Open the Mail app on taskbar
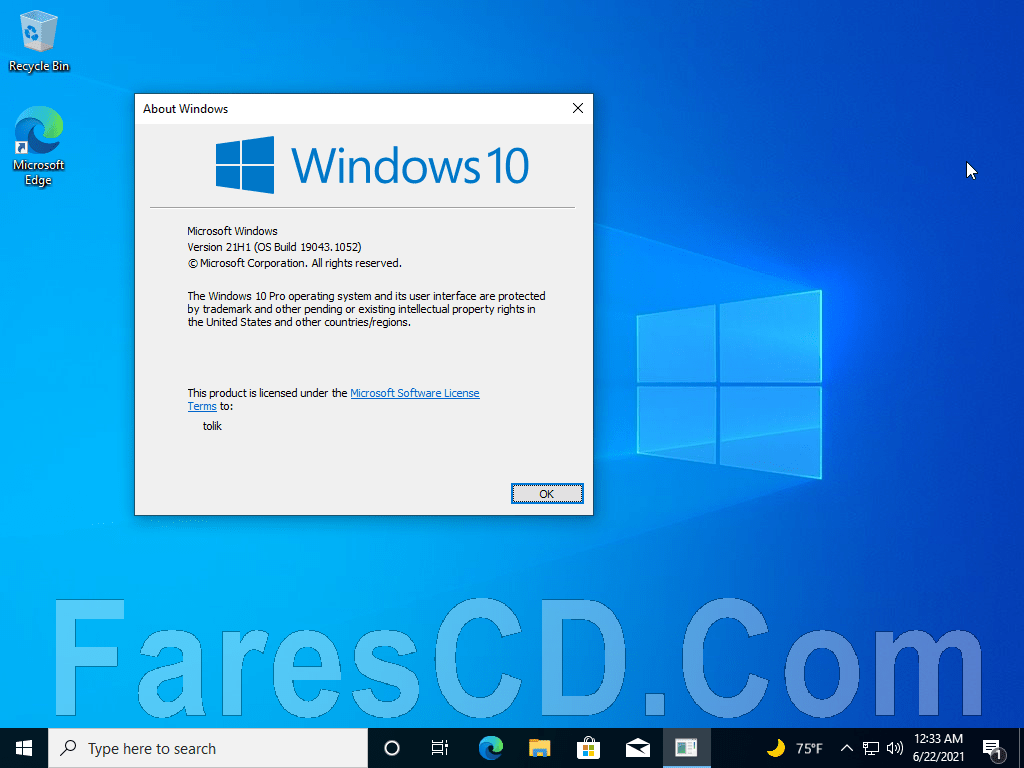 click(x=637, y=748)
